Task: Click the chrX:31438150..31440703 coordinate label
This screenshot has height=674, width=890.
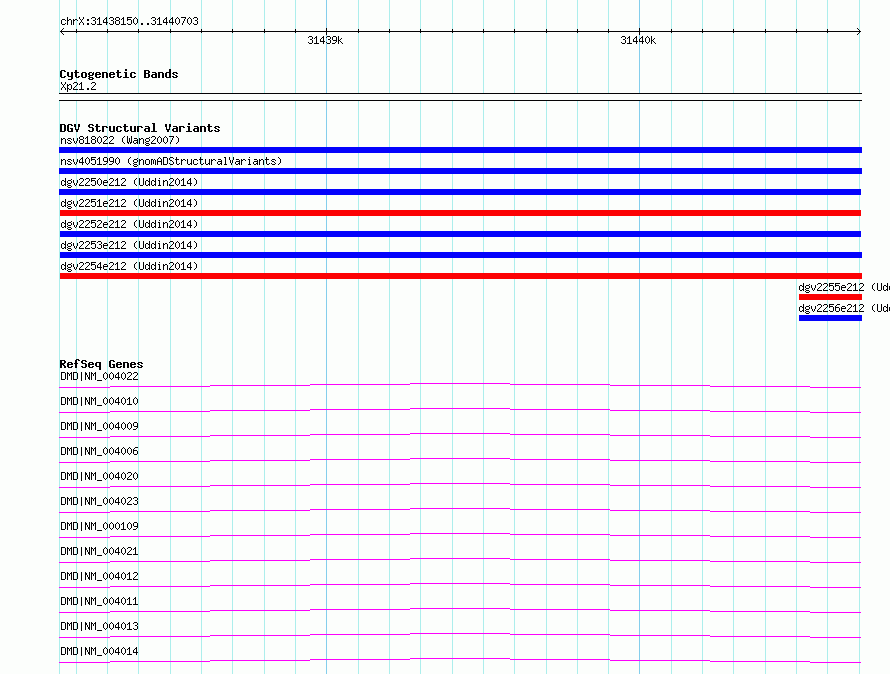Action: point(129,22)
